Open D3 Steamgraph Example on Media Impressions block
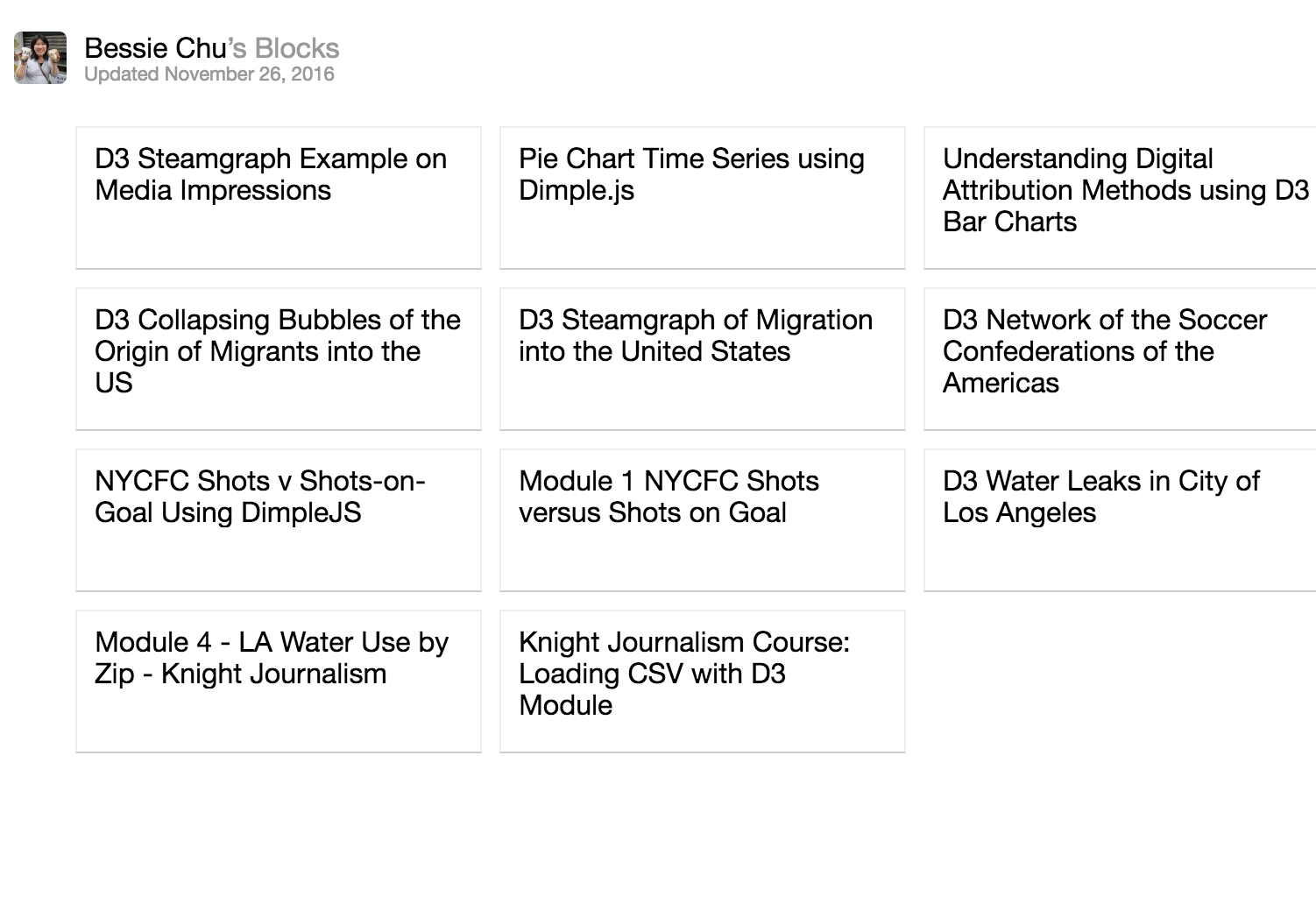The width and height of the screenshot is (1316, 911). [x=279, y=198]
